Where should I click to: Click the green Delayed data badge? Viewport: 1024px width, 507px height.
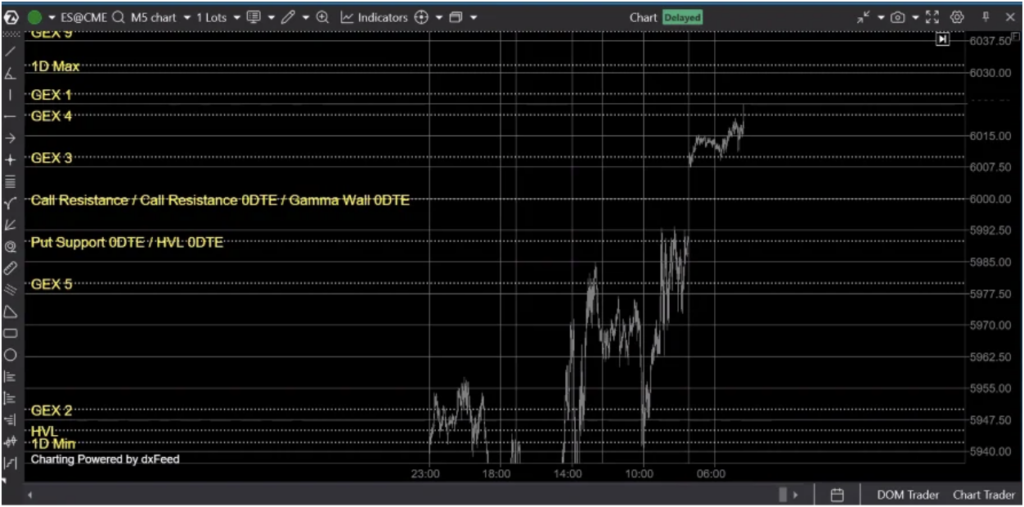pyautogui.click(x=682, y=18)
